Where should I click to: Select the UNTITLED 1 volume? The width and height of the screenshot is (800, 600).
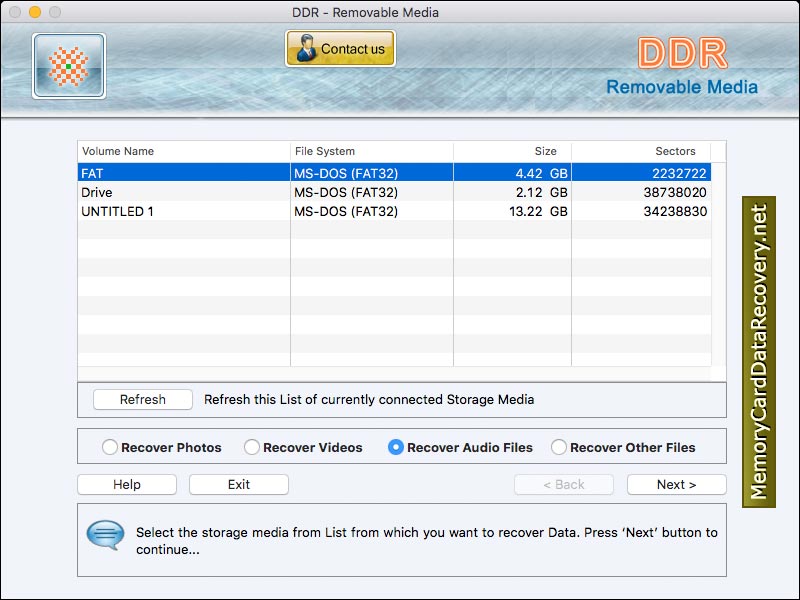[200, 212]
